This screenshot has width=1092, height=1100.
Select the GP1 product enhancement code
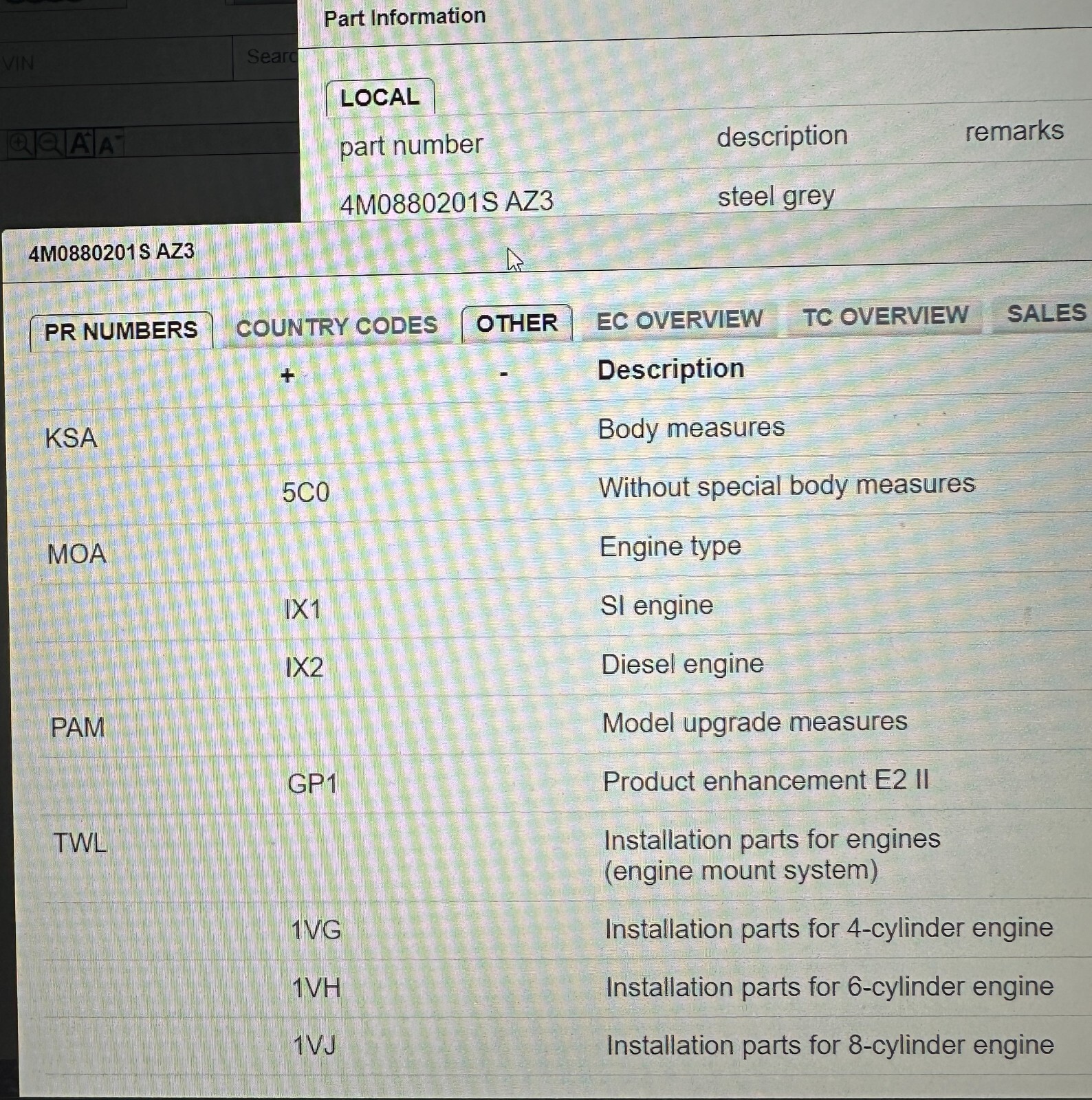312,784
